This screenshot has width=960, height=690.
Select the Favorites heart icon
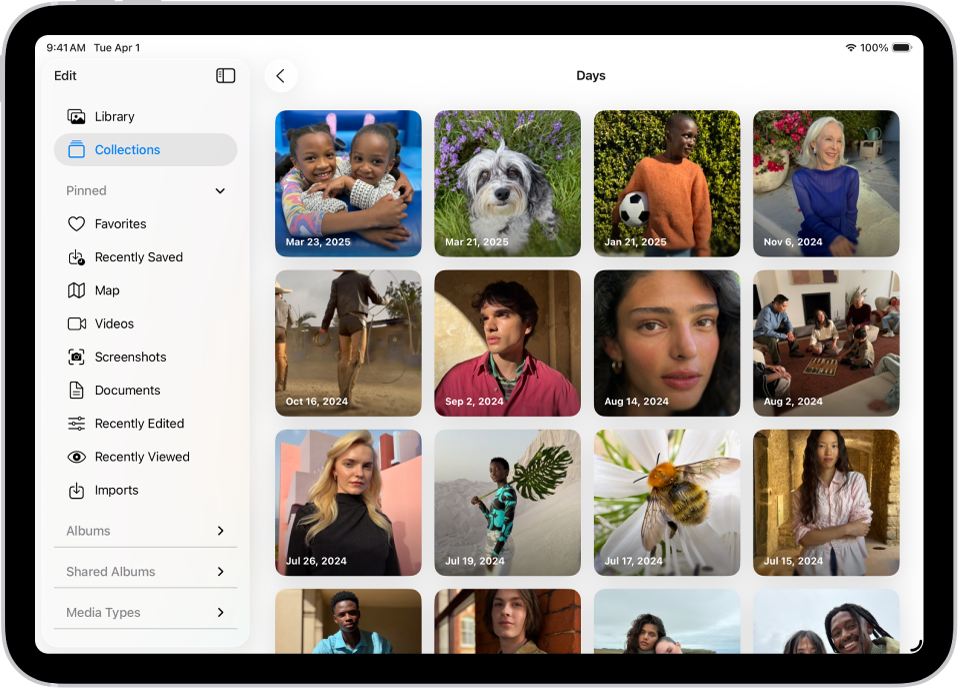pos(77,223)
